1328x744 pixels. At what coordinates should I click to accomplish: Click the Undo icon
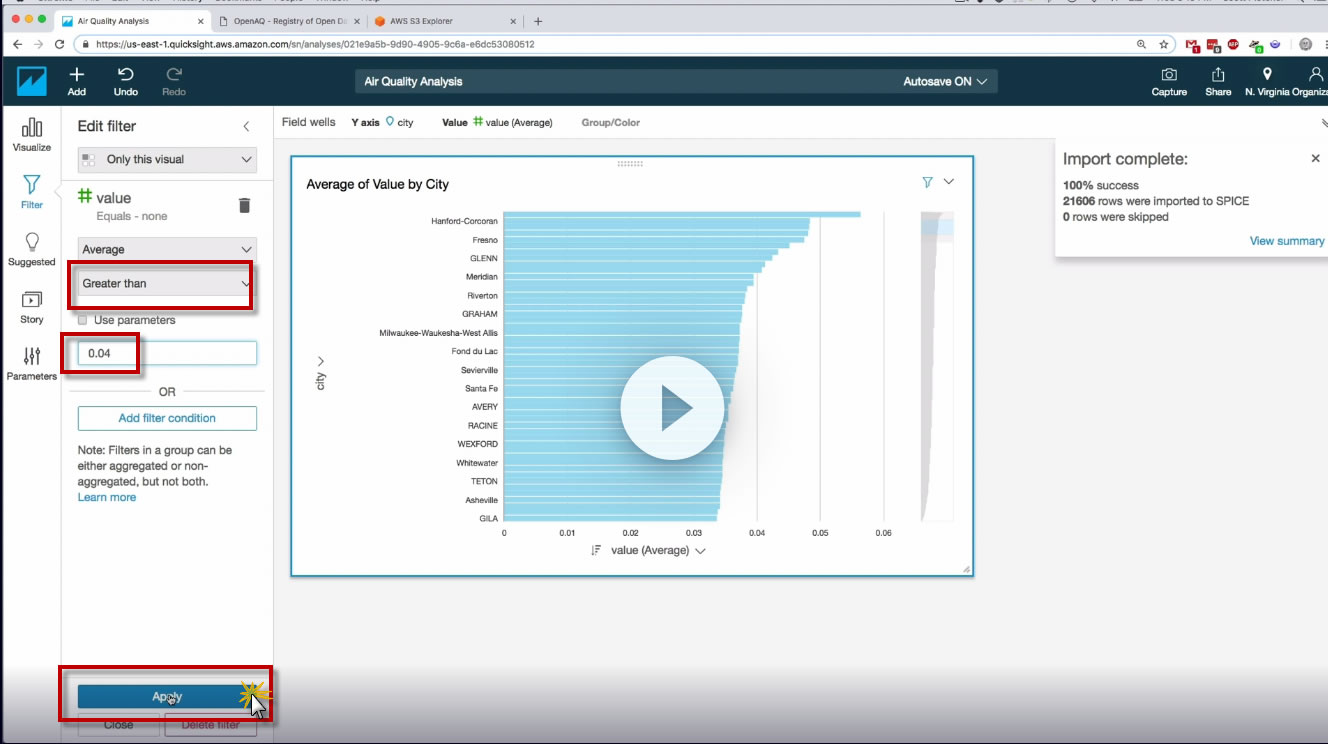point(126,81)
